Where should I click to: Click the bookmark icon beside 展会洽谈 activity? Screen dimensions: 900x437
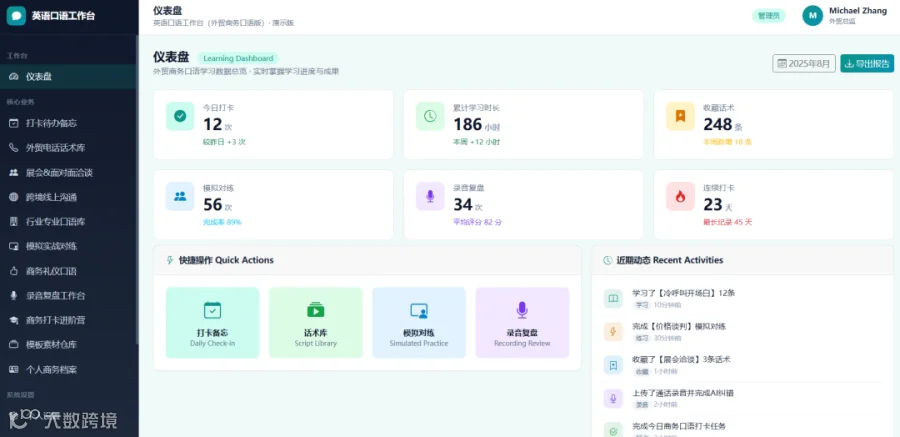[613, 365]
